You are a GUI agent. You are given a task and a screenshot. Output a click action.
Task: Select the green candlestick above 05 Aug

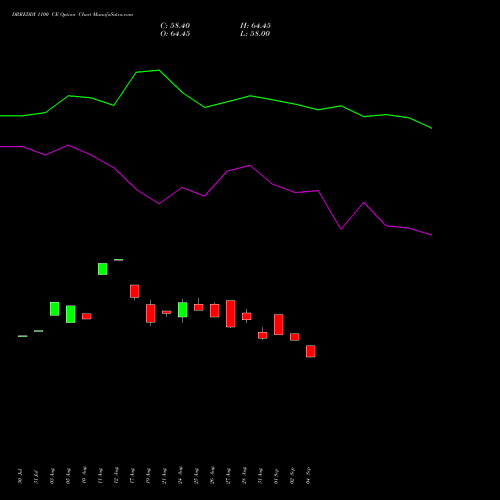click(71, 314)
